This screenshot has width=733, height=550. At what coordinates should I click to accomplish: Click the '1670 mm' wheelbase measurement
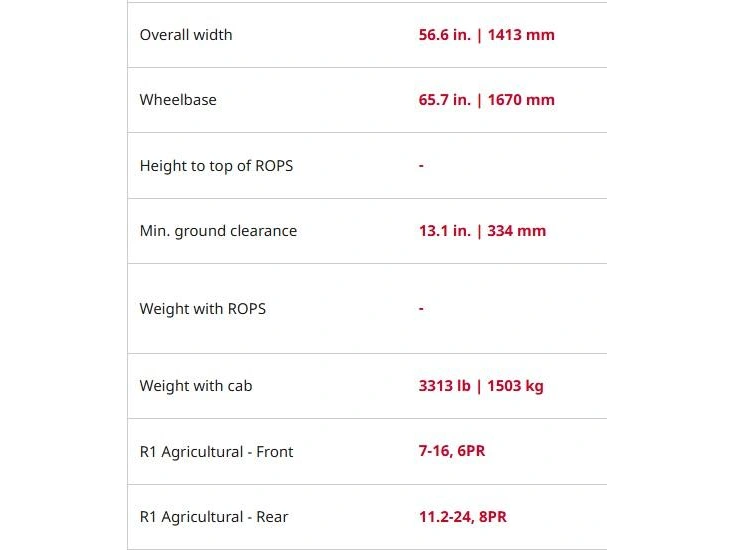520,100
